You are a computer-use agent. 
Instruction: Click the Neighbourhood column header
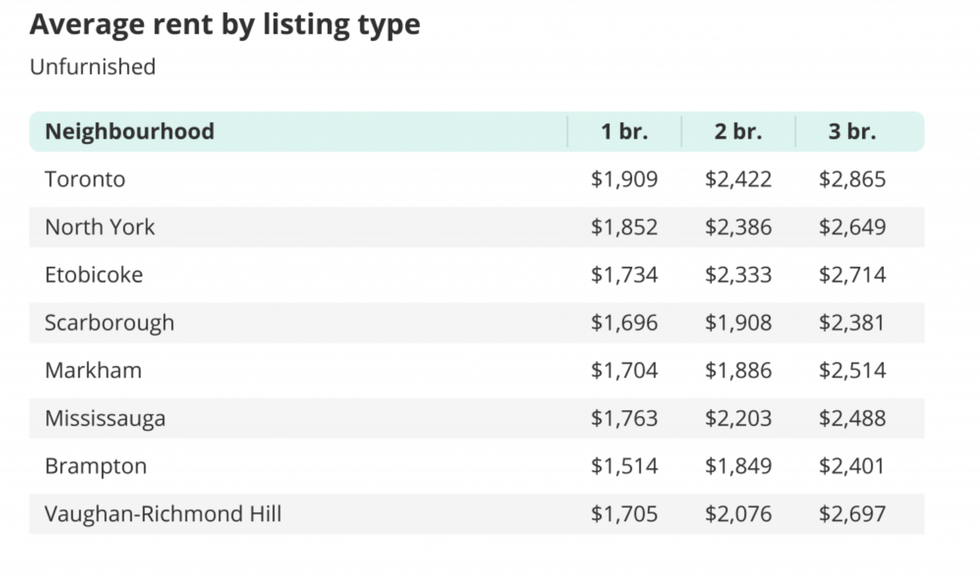tap(129, 131)
